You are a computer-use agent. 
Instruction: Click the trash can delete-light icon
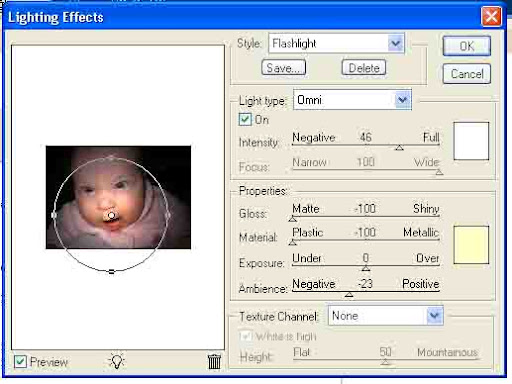point(214,361)
